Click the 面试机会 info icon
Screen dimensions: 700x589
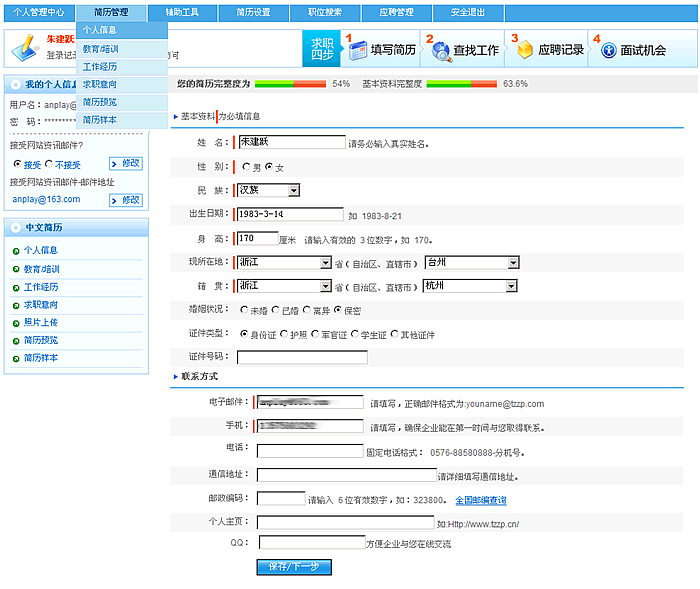click(607, 50)
